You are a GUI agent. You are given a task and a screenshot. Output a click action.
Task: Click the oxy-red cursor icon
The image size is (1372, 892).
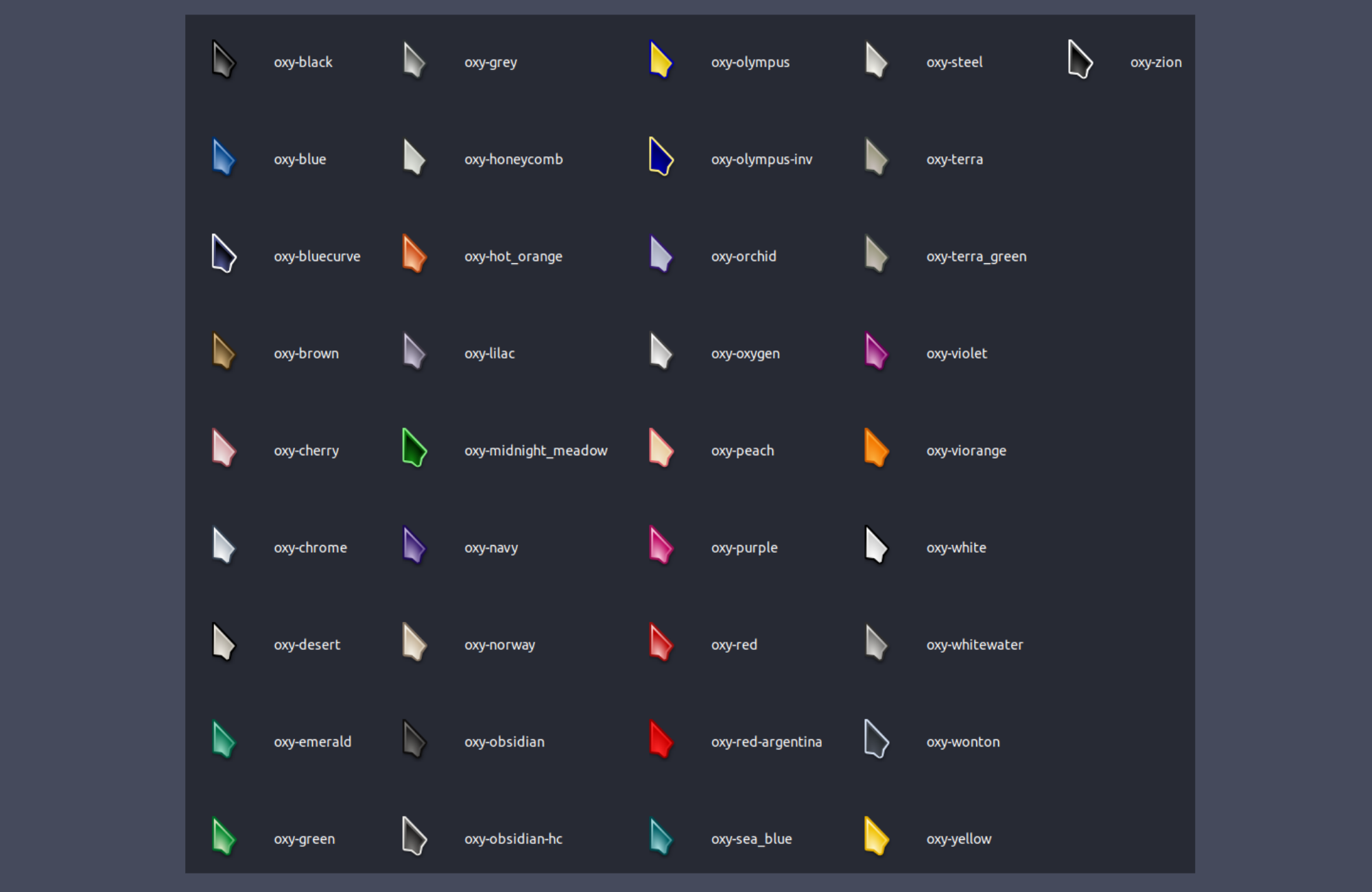[661, 642]
